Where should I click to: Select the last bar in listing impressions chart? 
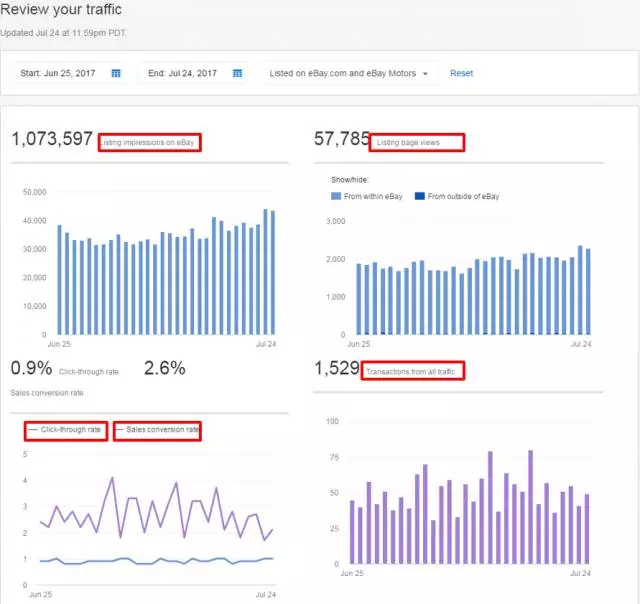click(x=273, y=272)
